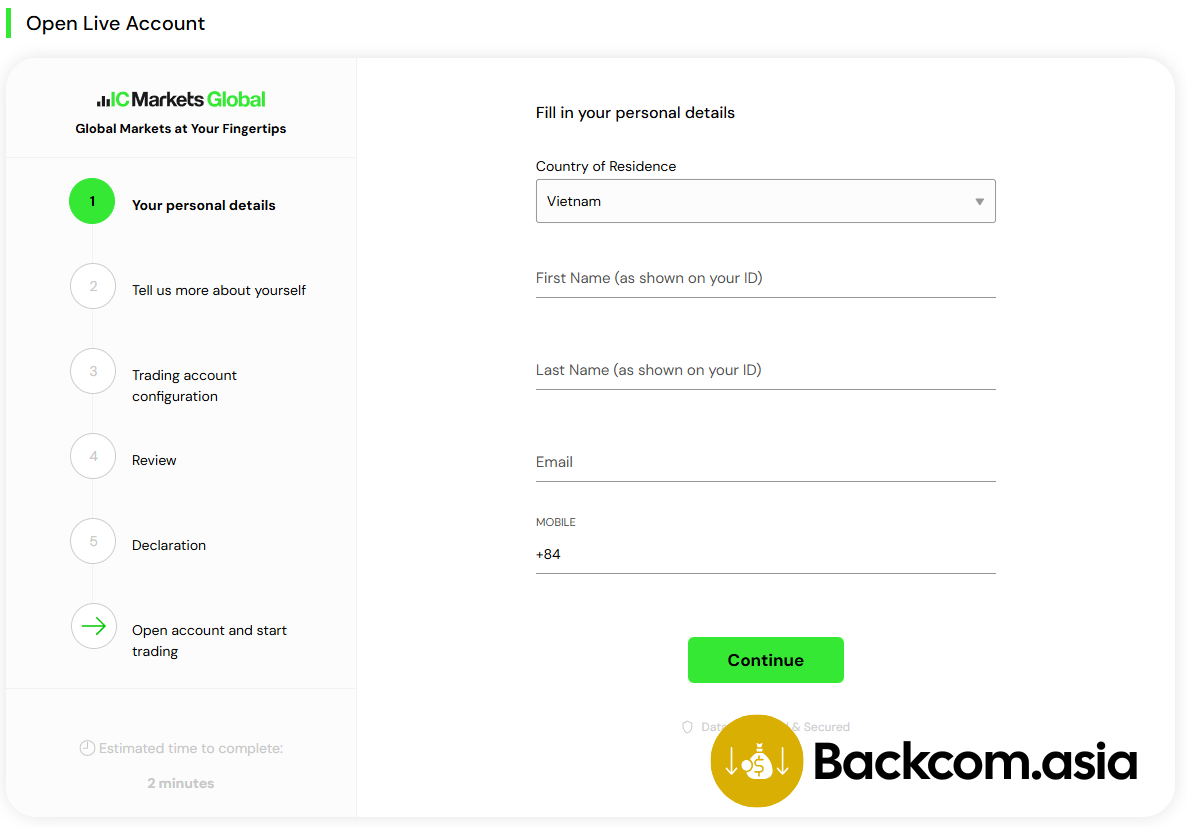Select the step 2 numbered circle
Viewport: 1187px width, 828px height.
[92, 286]
